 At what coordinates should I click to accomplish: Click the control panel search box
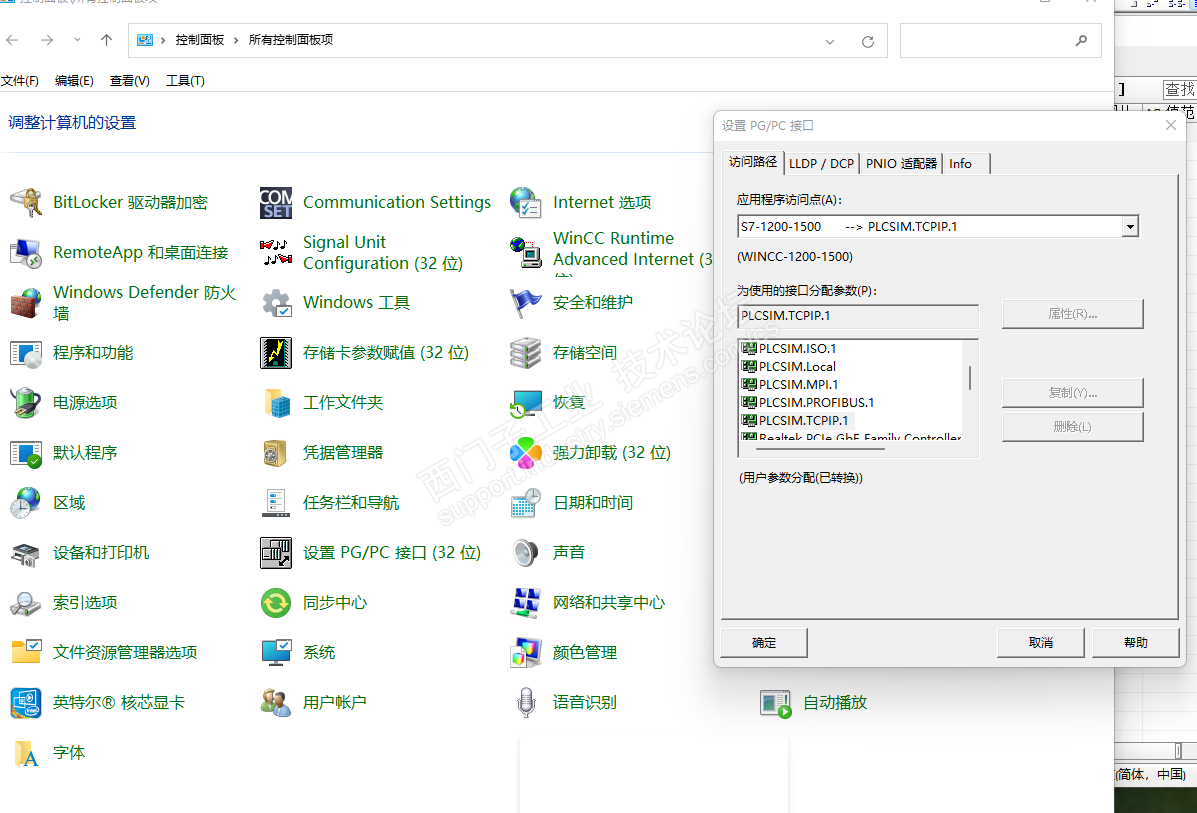pos(1001,41)
